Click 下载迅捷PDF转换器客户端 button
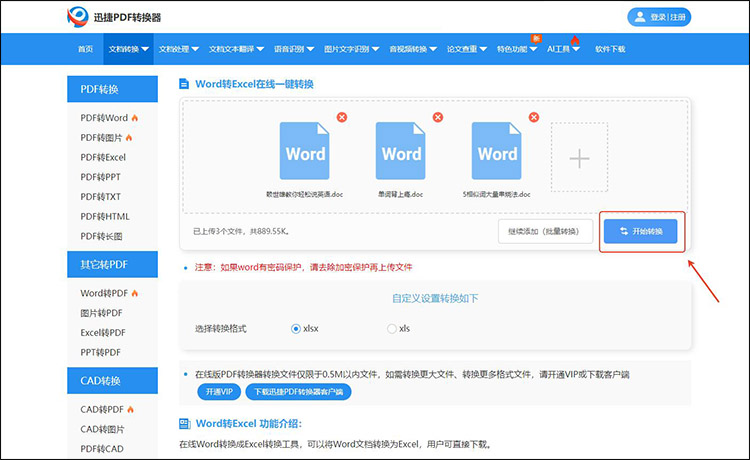This screenshot has width=750, height=460. pos(298,392)
